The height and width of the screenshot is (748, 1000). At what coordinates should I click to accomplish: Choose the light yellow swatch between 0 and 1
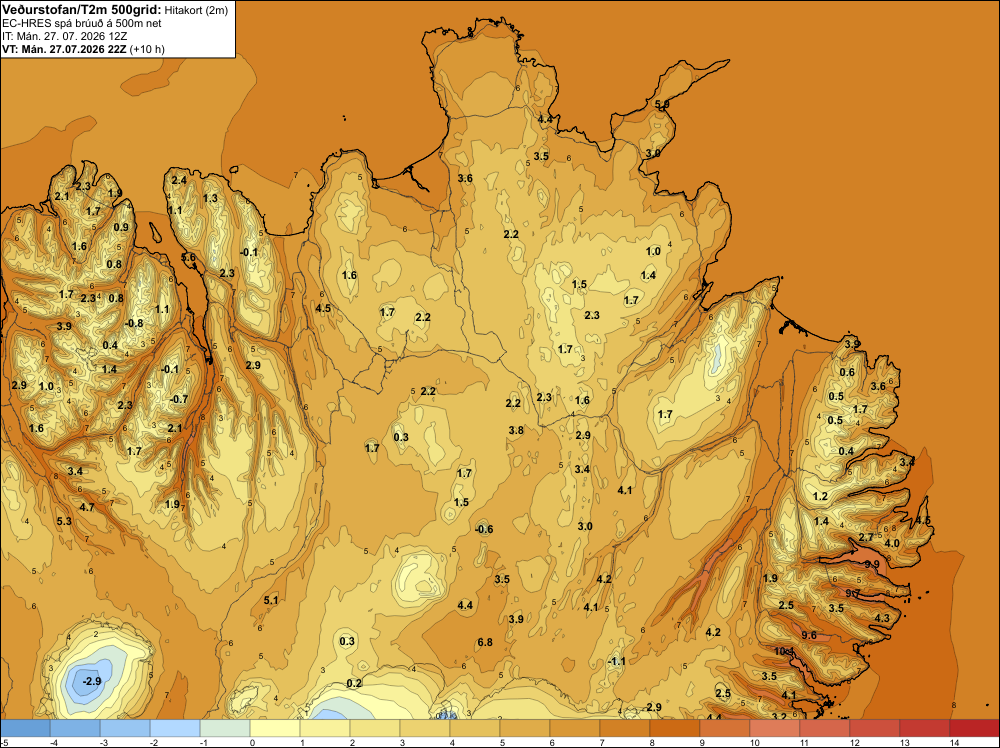pos(275,728)
